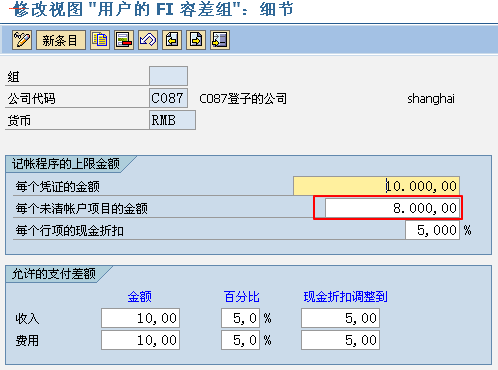Click the 收入 row label
This screenshot has width=498, height=370.
tap(27, 319)
